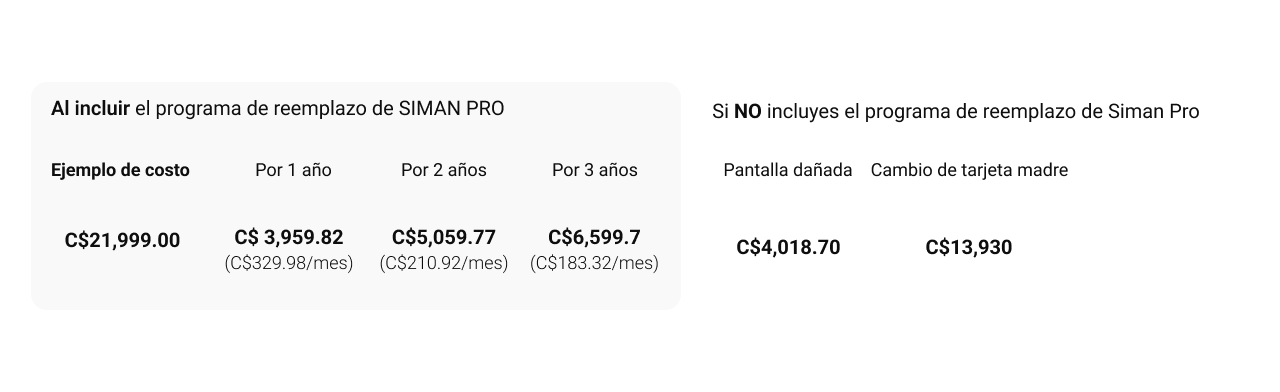This screenshot has height=392, width=1280.
Task: Select the 'Ejemplo de costo' label
Action: (120, 170)
